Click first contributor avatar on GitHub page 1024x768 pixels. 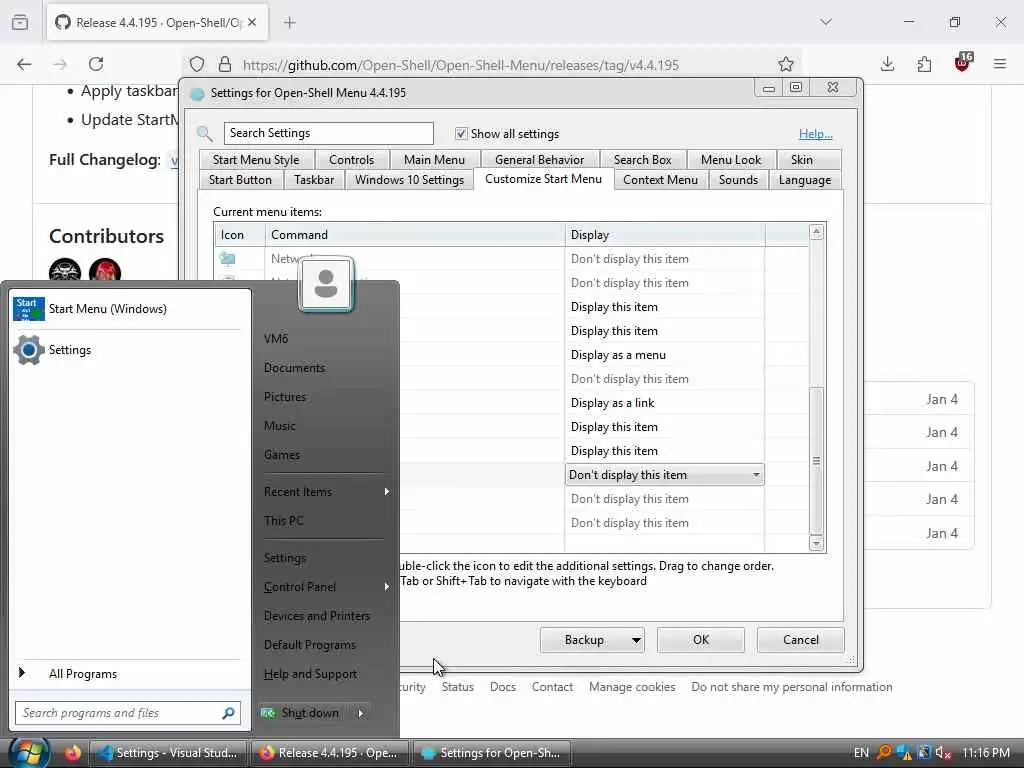65,270
